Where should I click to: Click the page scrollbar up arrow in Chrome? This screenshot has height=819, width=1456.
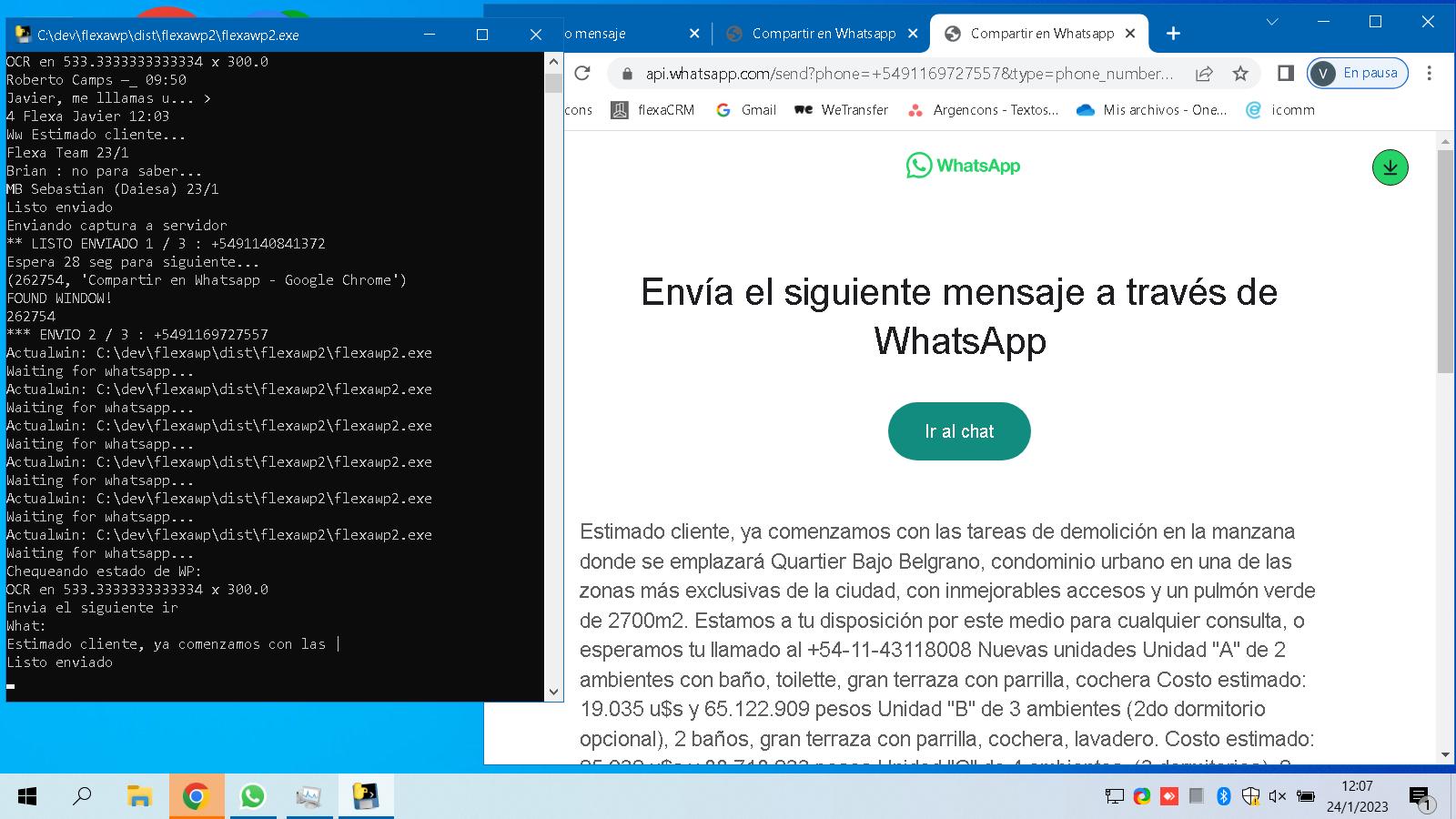click(1445, 141)
